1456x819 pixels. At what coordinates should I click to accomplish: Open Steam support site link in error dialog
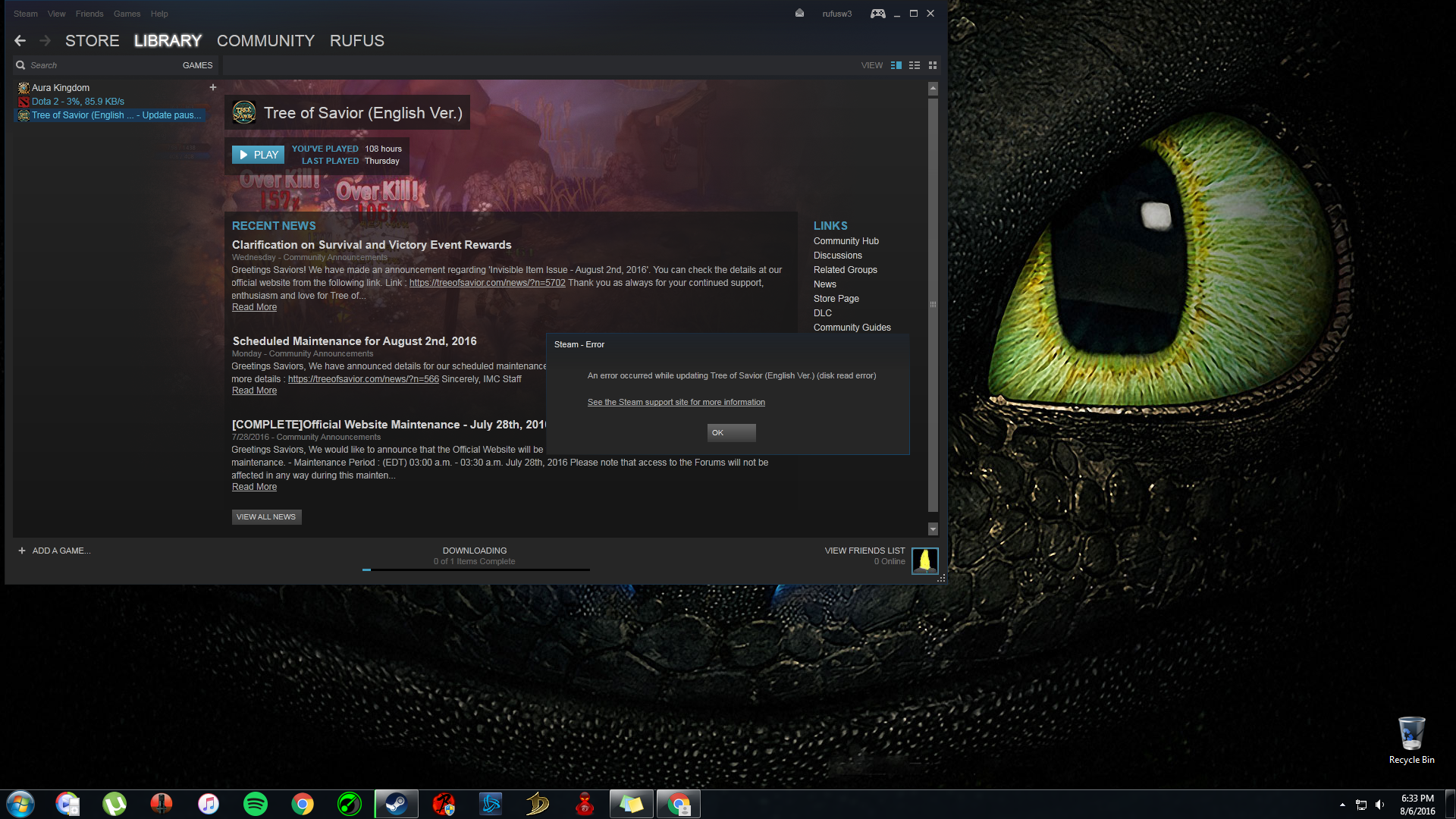tap(676, 403)
